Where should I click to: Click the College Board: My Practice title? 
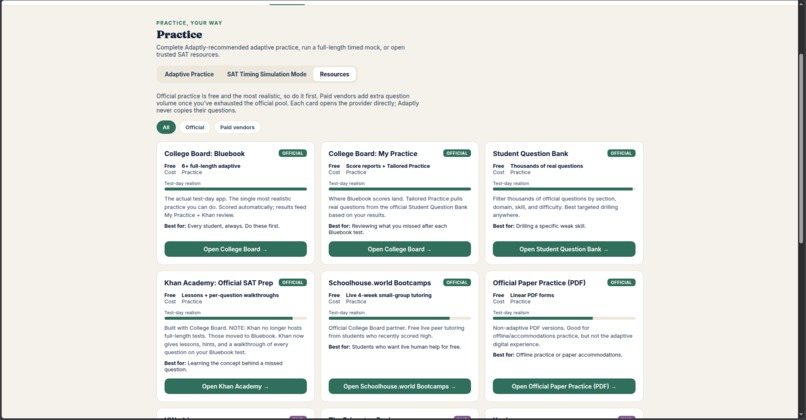(373, 154)
